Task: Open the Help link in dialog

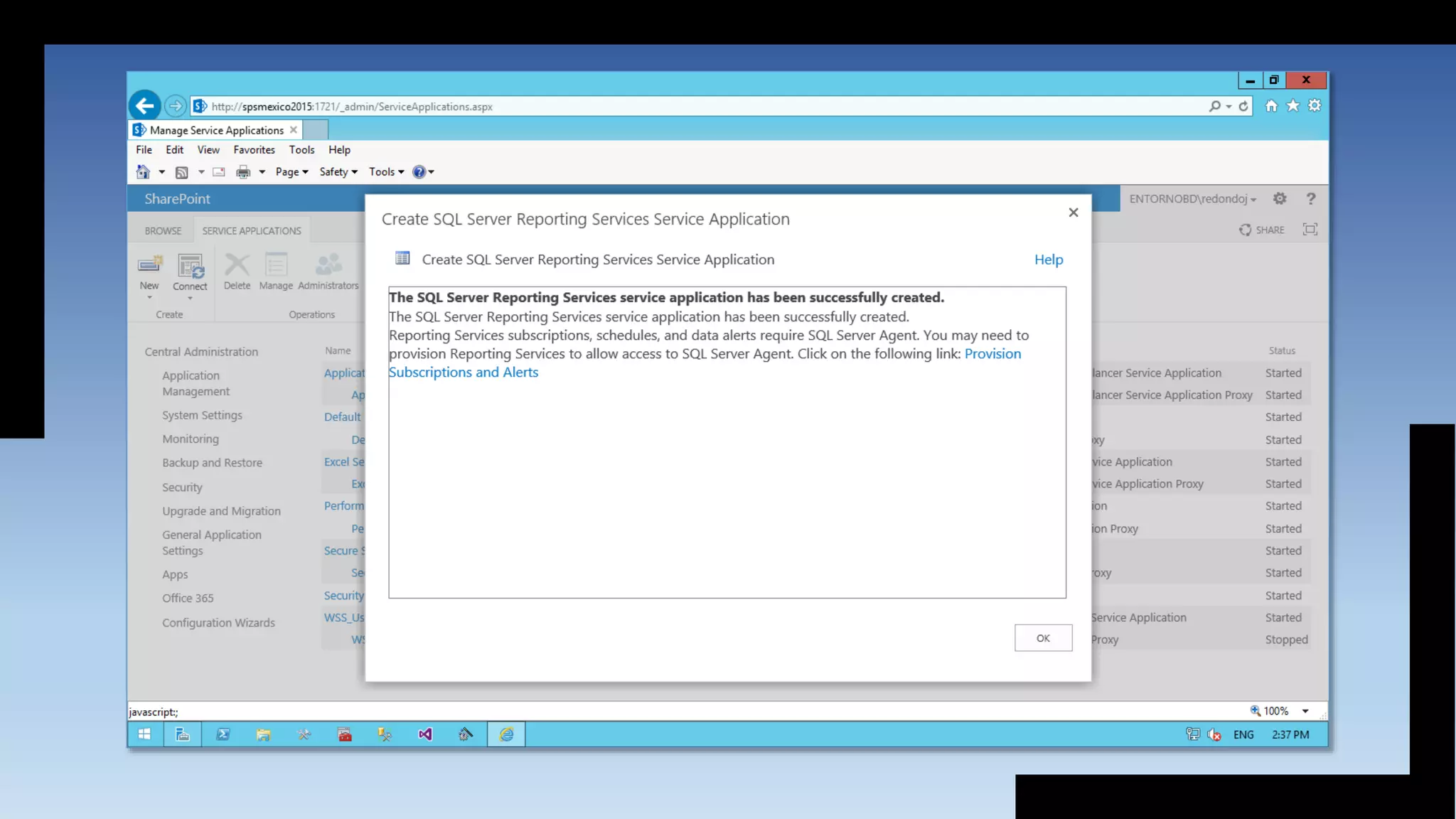Action: point(1049,260)
